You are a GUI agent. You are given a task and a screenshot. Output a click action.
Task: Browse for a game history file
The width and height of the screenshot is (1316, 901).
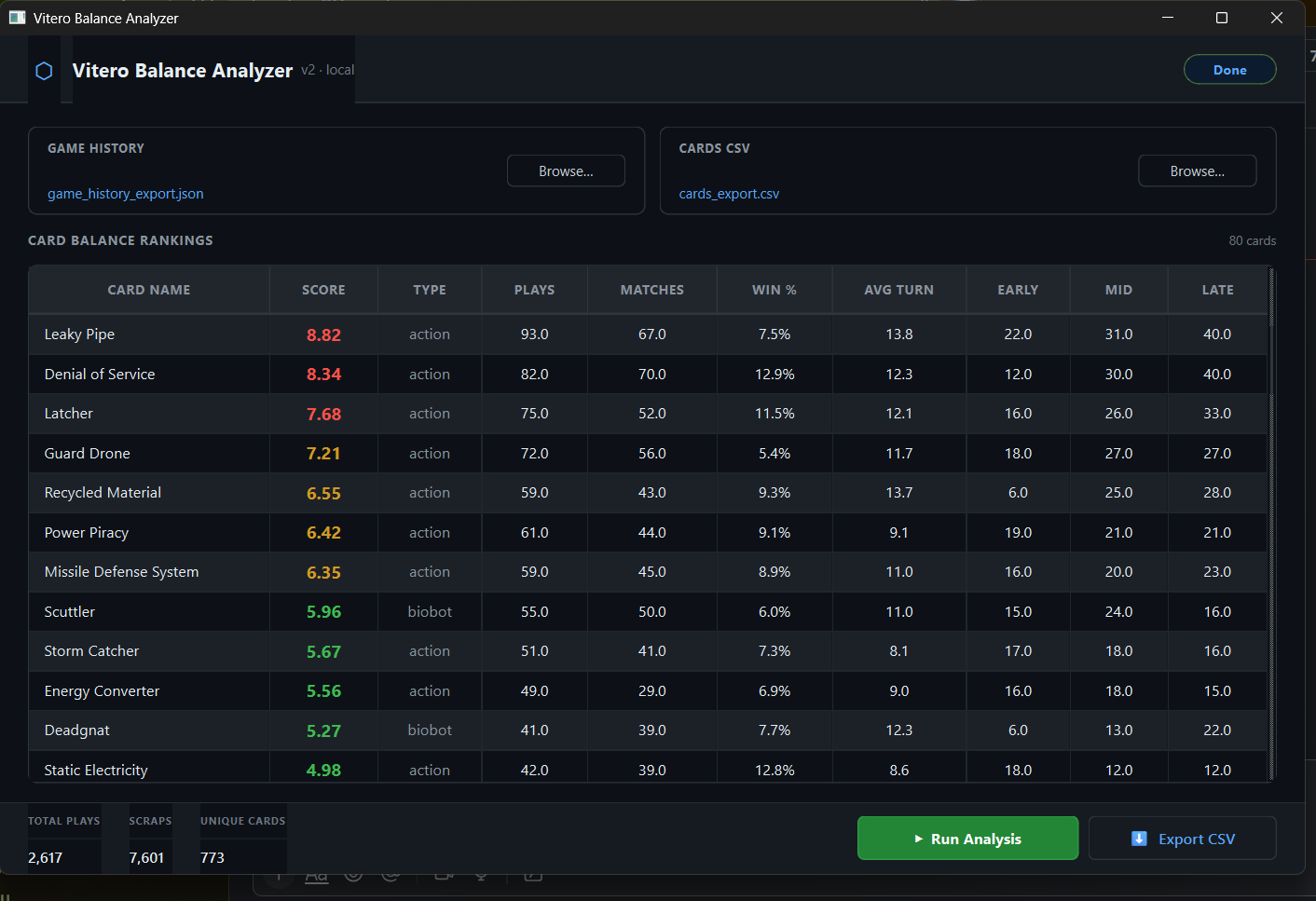tap(566, 171)
